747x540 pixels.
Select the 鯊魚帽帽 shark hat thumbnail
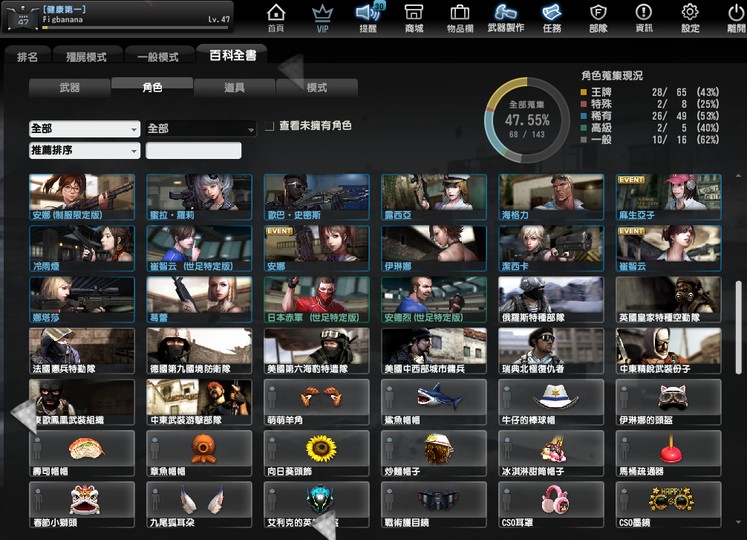tap(434, 402)
